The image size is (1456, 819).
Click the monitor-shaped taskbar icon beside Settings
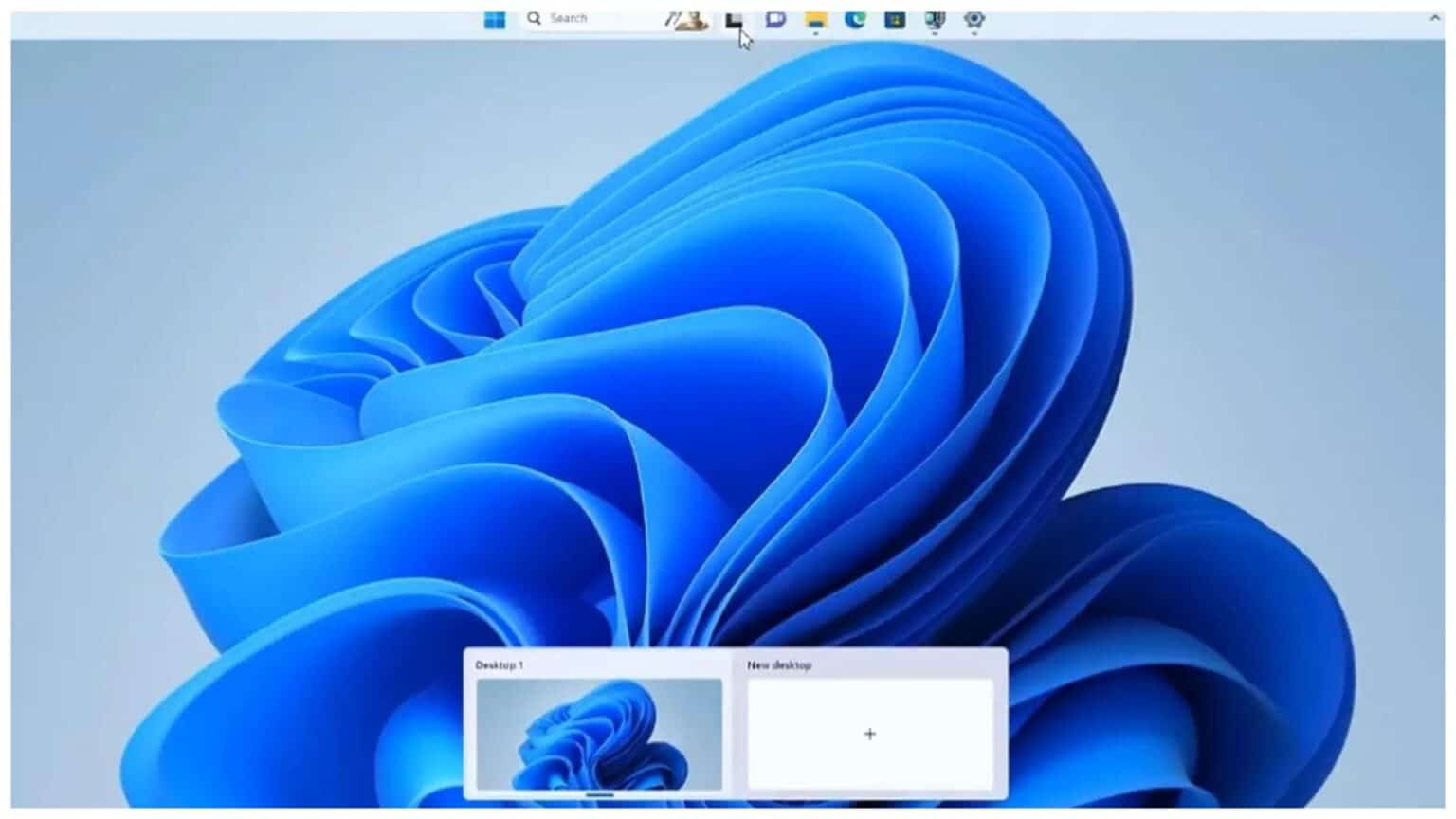935,19
